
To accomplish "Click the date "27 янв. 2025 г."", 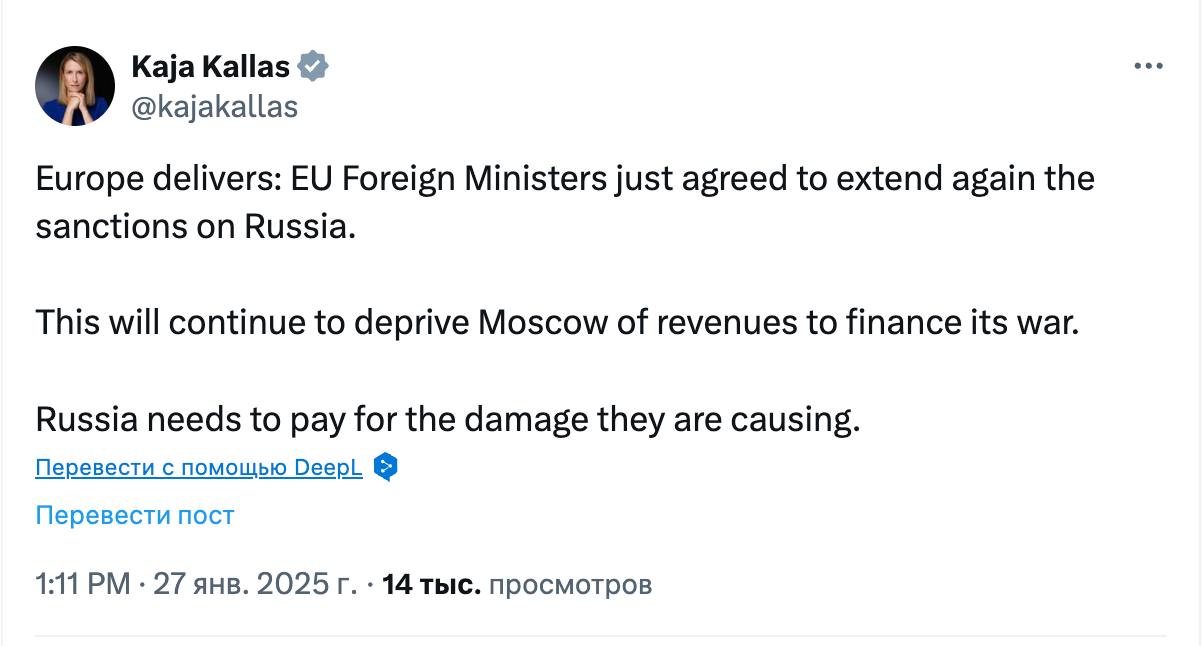I will [254, 584].
